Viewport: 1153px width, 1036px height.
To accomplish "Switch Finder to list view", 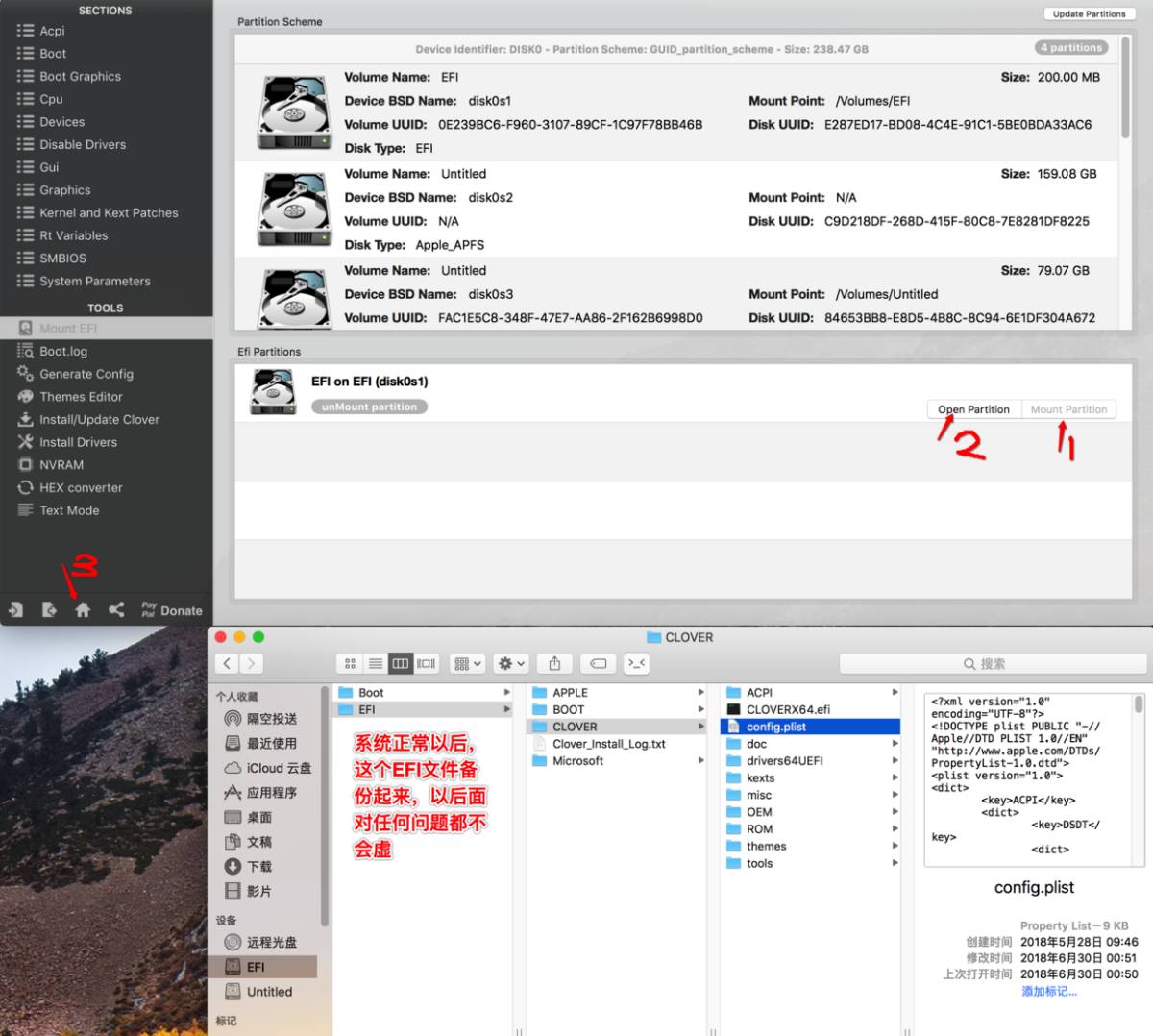I will [376, 663].
